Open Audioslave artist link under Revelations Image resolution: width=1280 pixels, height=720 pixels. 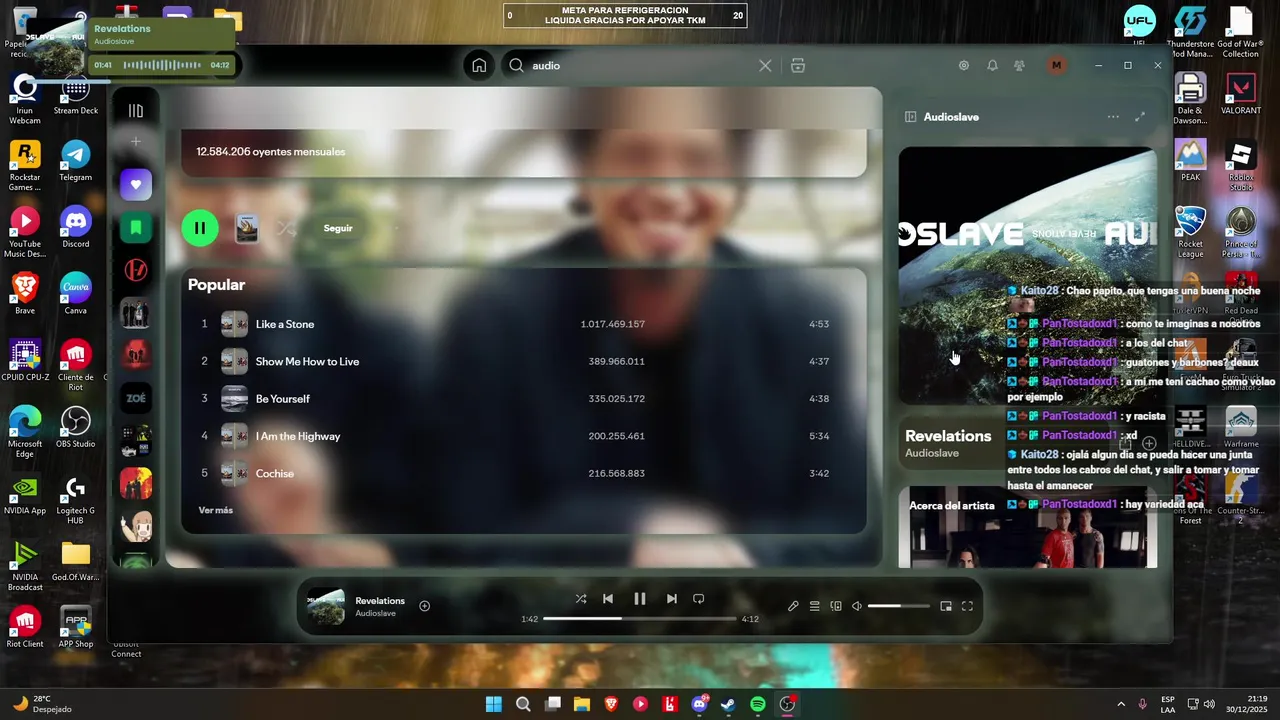tap(932, 453)
